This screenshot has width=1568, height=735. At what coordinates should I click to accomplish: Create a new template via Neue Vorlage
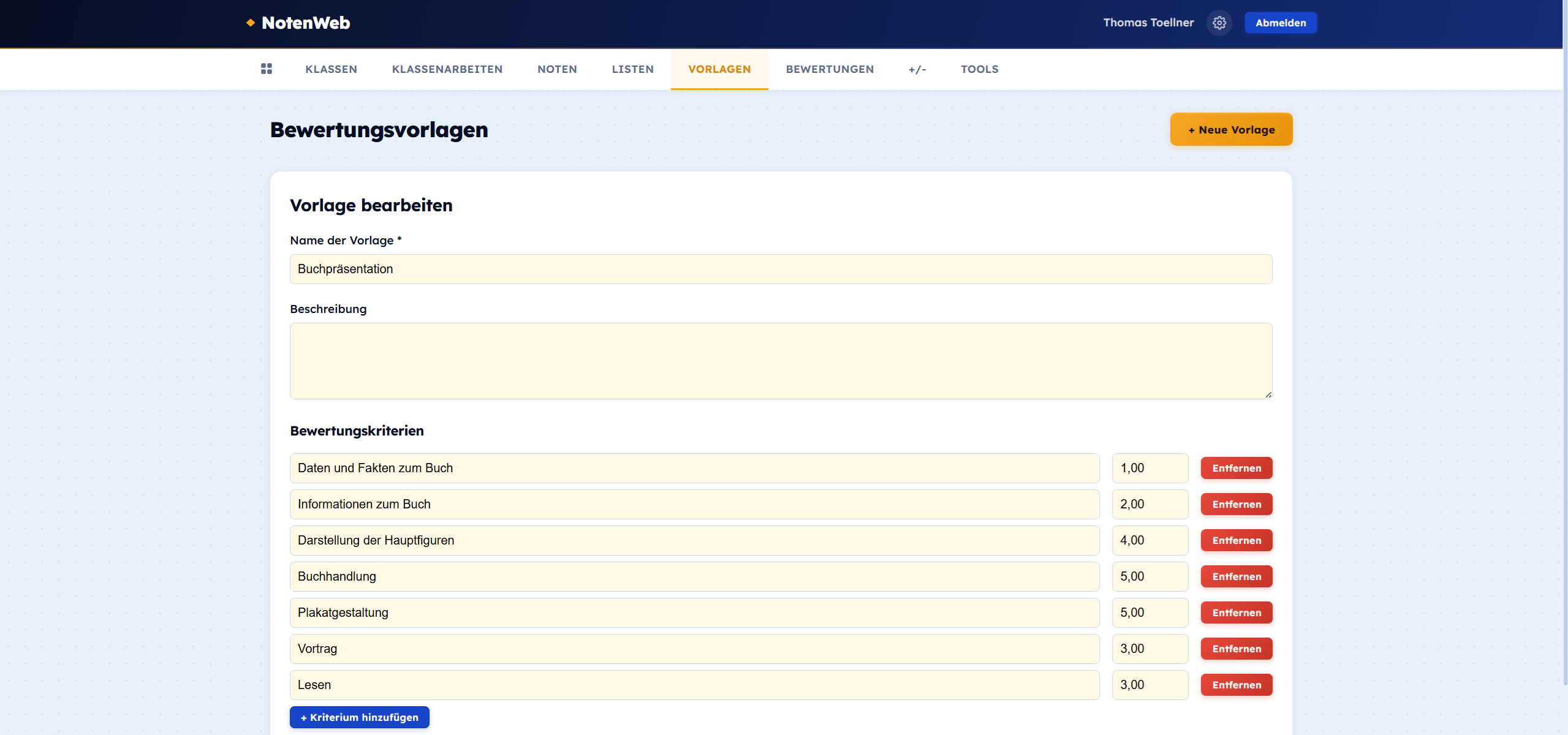pyautogui.click(x=1230, y=129)
